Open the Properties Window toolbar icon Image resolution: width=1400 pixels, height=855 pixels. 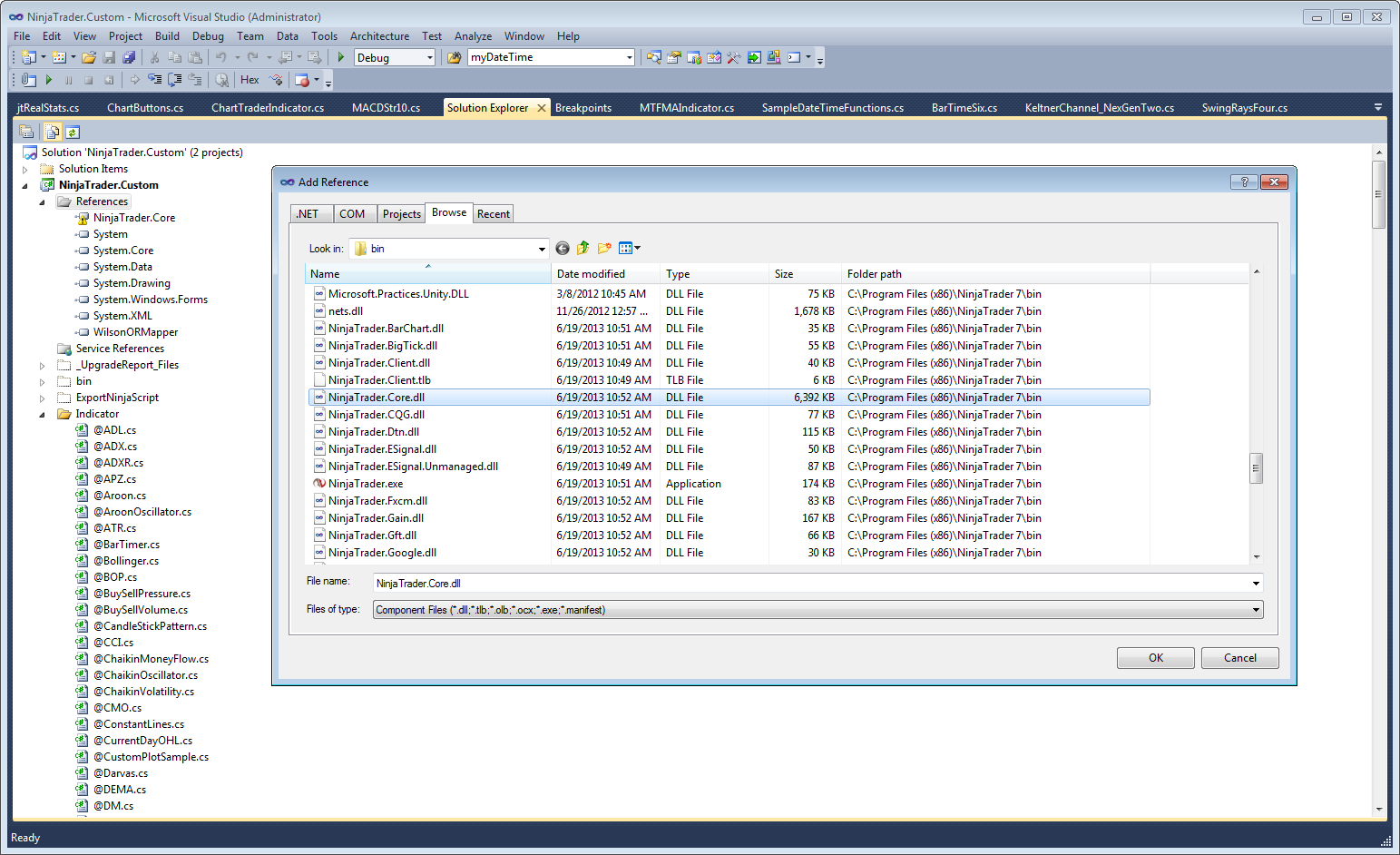(674, 57)
